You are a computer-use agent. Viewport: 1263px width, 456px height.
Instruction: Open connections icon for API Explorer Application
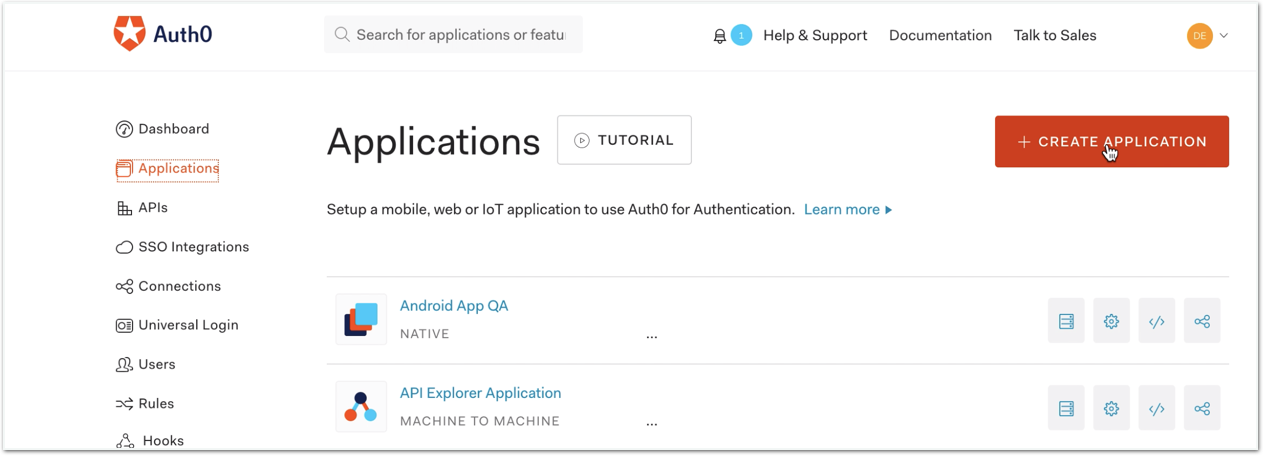1202,408
